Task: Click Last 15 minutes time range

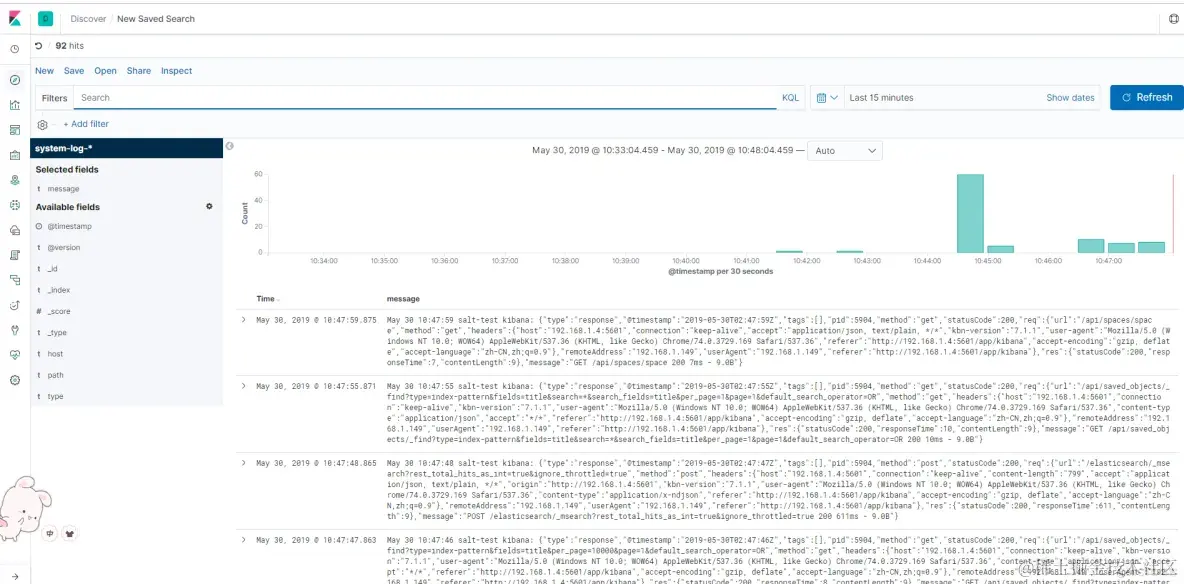Action: 881,97
